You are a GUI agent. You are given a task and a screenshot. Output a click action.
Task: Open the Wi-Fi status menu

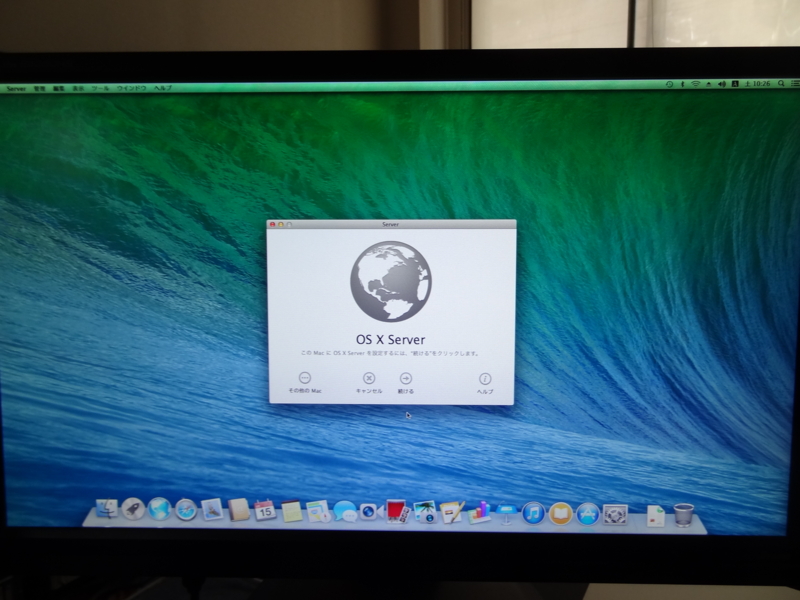point(695,84)
